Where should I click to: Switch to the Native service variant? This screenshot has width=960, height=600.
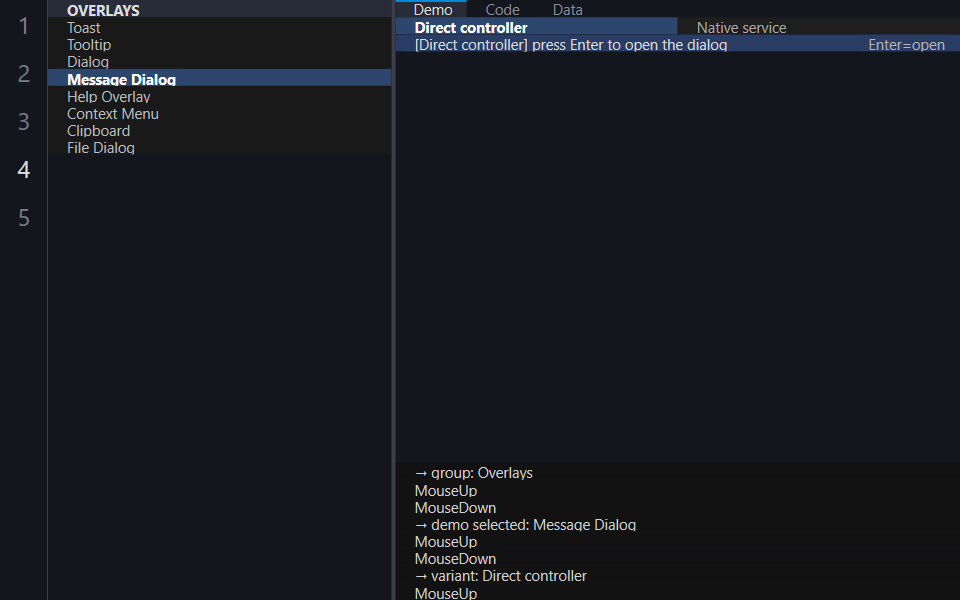tap(819, 28)
